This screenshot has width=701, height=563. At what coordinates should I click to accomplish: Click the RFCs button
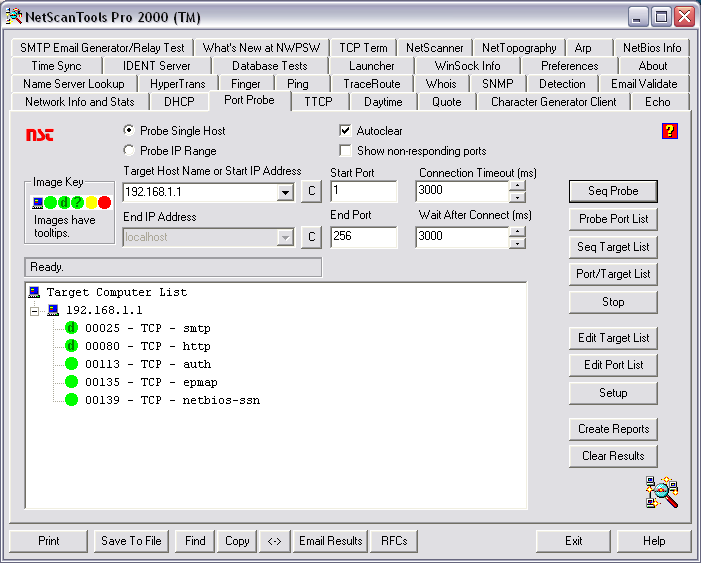(394, 541)
